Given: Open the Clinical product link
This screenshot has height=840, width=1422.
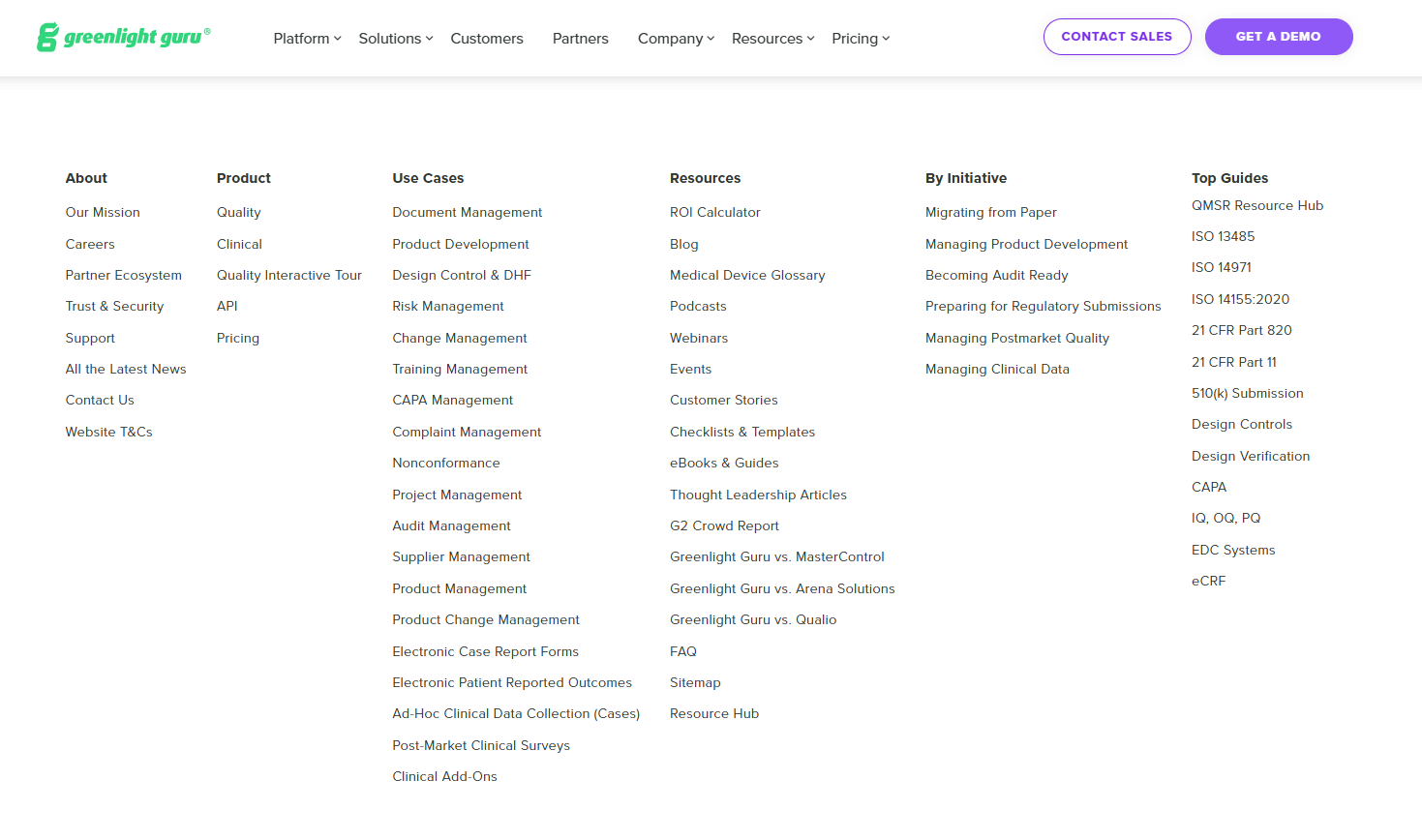Looking at the screenshot, I should coord(239,244).
